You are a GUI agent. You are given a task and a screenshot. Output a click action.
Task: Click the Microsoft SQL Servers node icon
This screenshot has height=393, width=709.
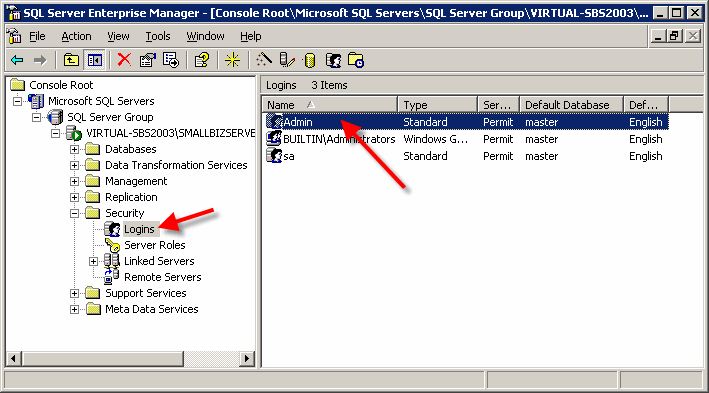click(x=36, y=101)
